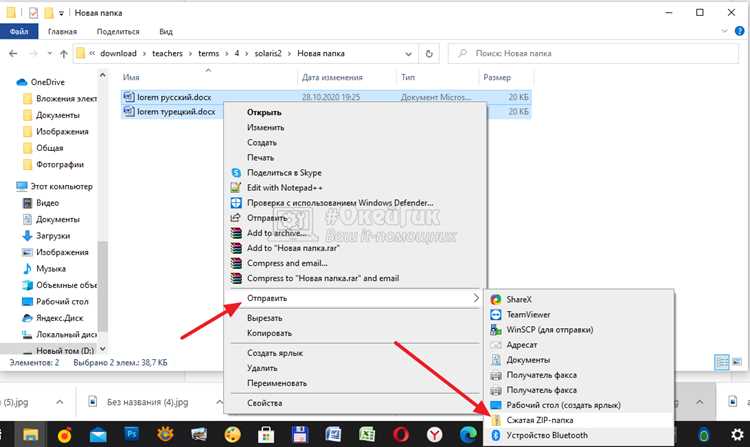Open taskbar settings gear icon
This screenshot has width=750, height=447.
point(737,434)
